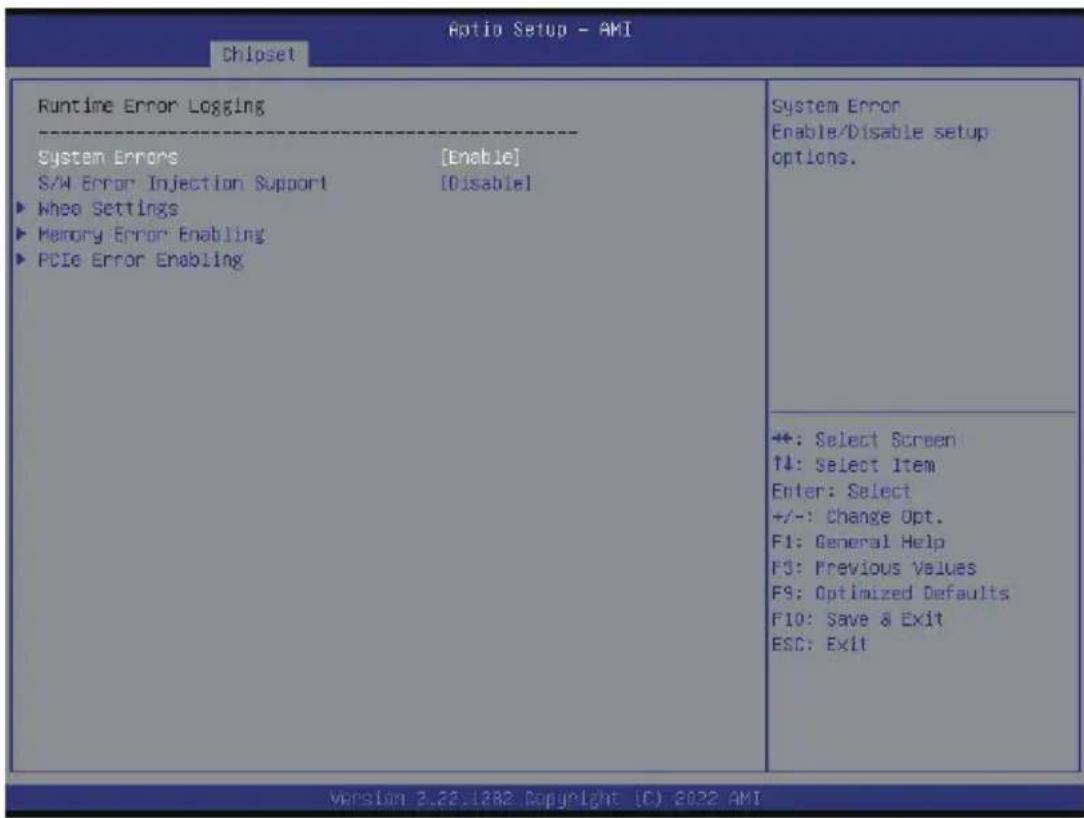This screenshot has height=818, width=1084.
Task: Click the F1: General Help hint
Action: 858,542
